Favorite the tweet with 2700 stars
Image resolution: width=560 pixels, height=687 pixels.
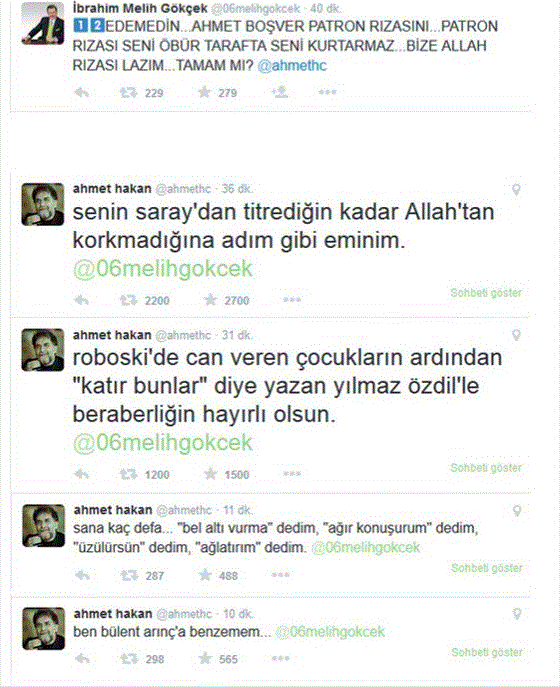pyautogui.click(x=210, y=300)
